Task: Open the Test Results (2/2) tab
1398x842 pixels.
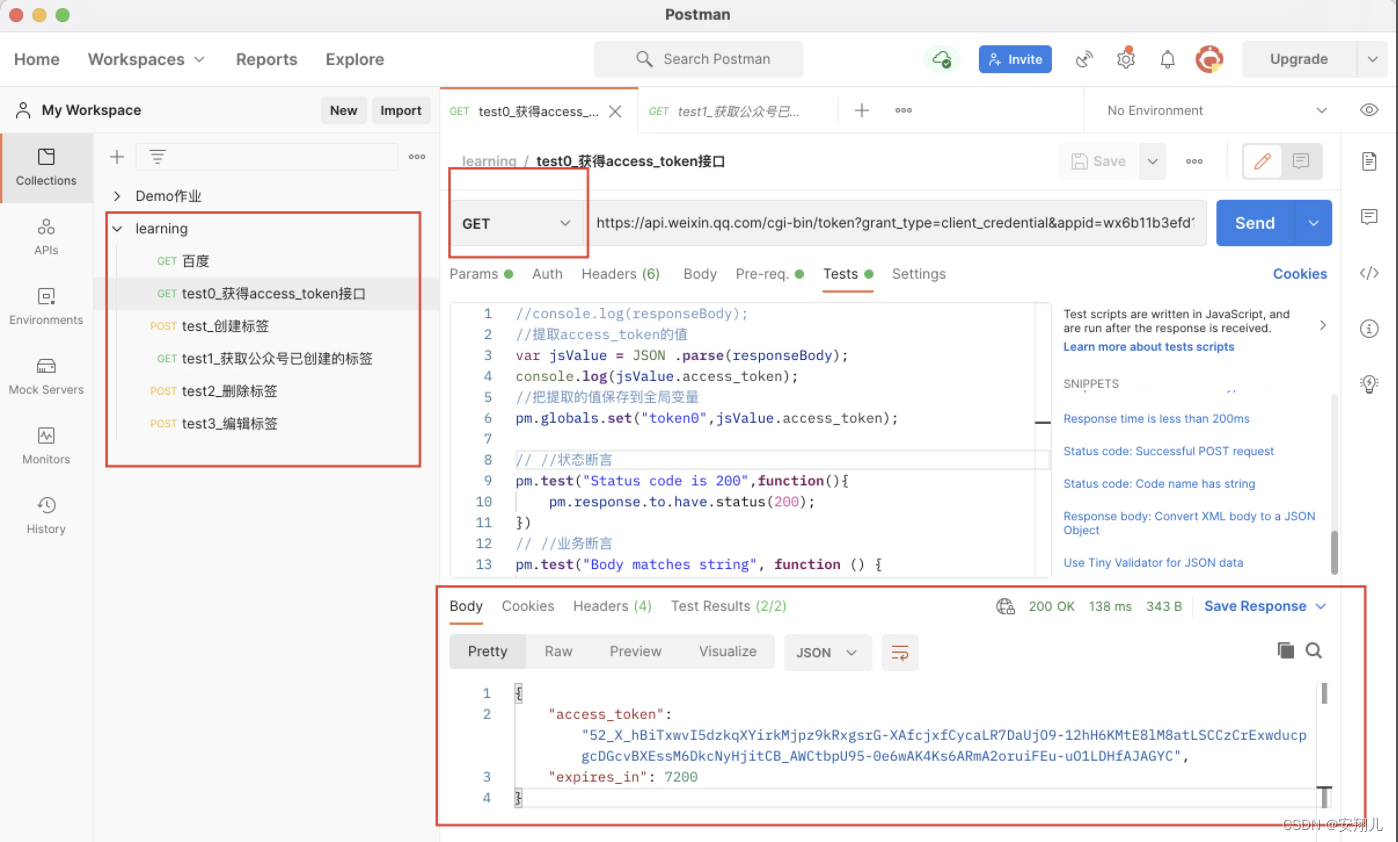Action: point(728,606)
